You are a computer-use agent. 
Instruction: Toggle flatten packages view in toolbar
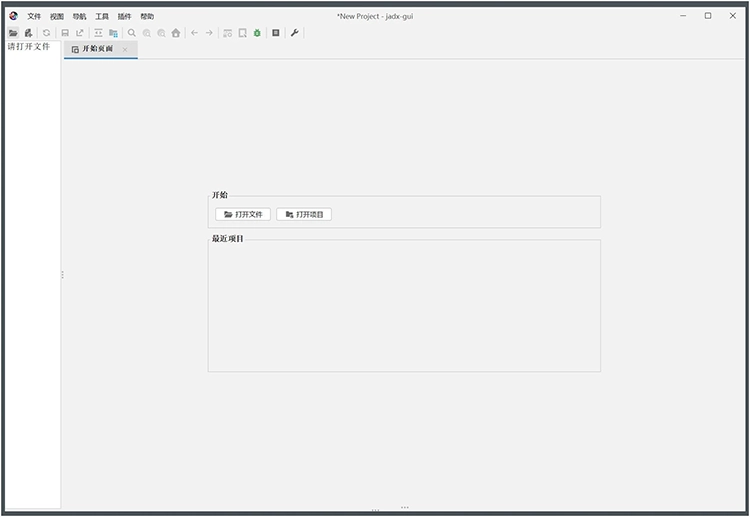(113, 33)
